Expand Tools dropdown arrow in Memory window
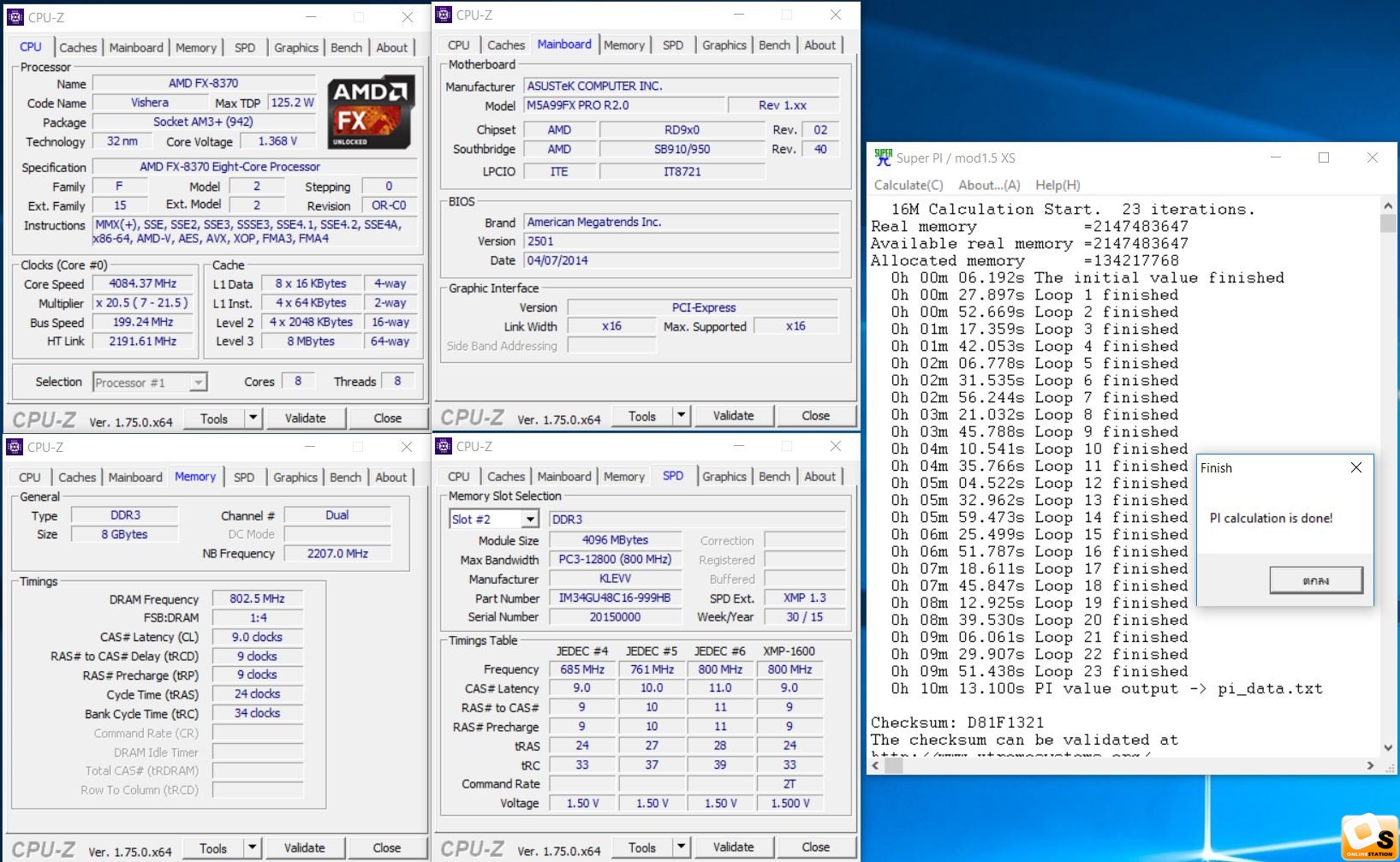Screen dimensions: 1400x862 [252, 848]
